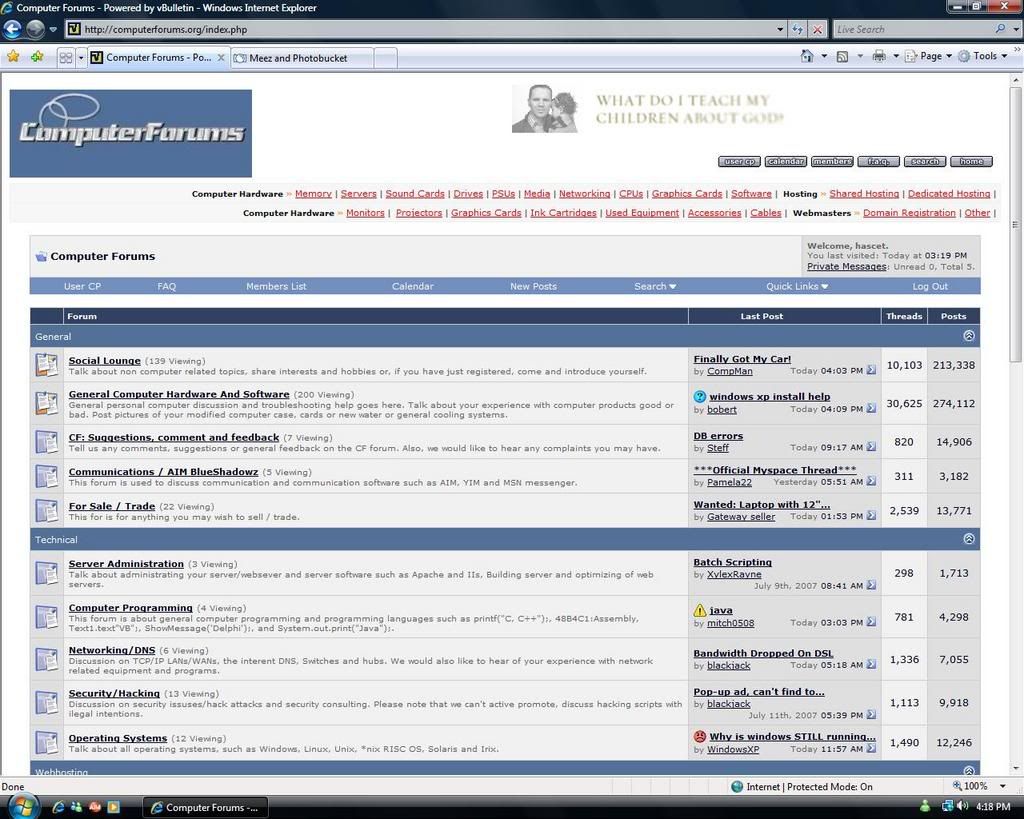Open the Security/Hacking forum link

[114, 693]
